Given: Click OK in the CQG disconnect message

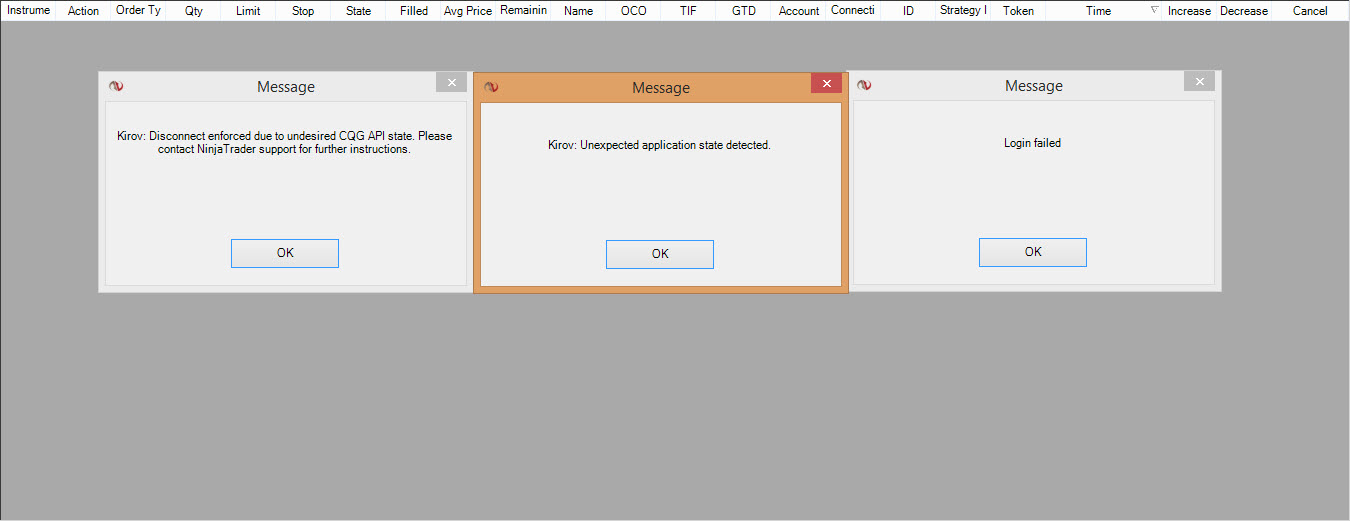Looking at the screenshot, I should click(285, 253).
